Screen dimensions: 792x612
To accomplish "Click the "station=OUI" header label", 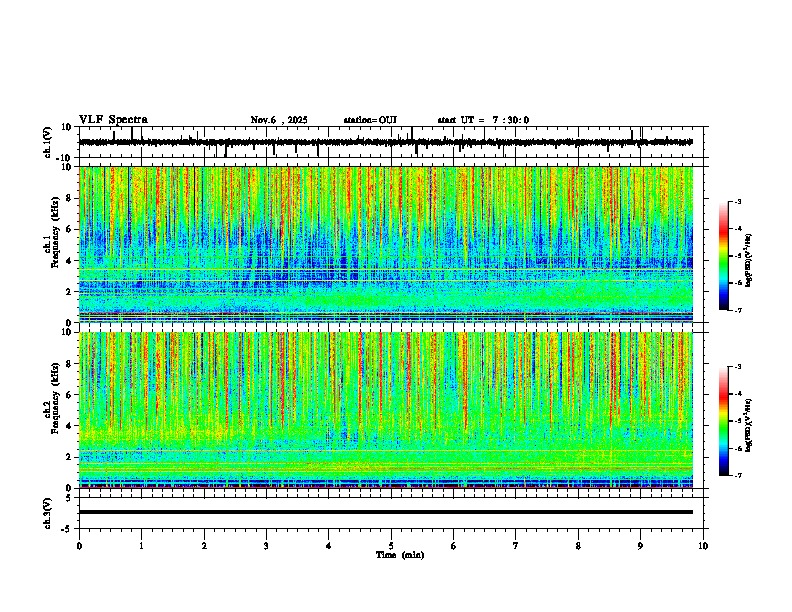I will tap(370, 120).
